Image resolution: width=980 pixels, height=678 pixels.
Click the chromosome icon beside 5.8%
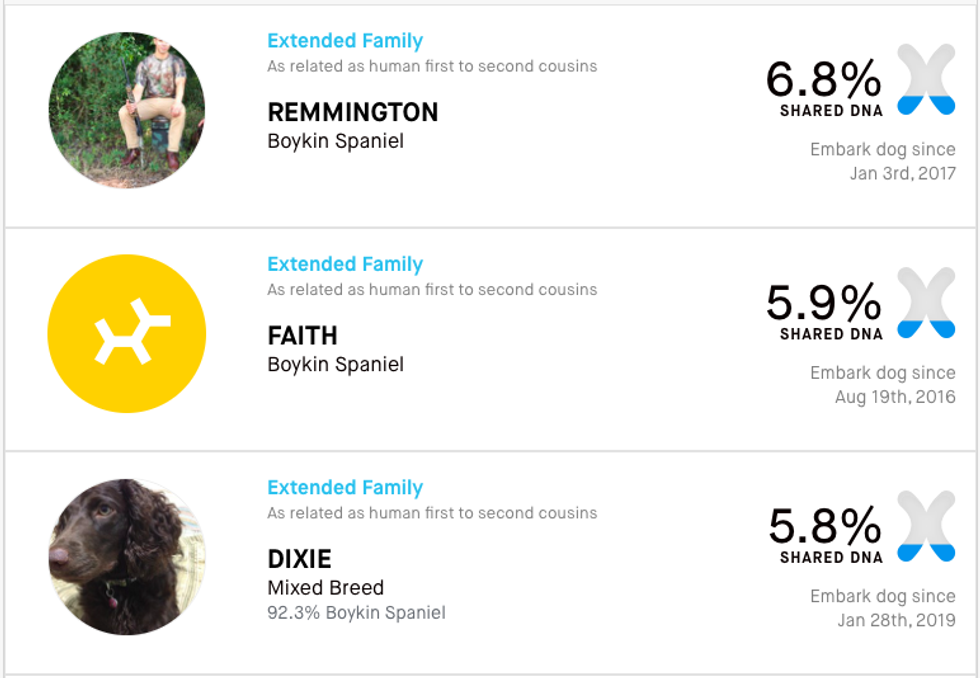(x=925, y=526)
